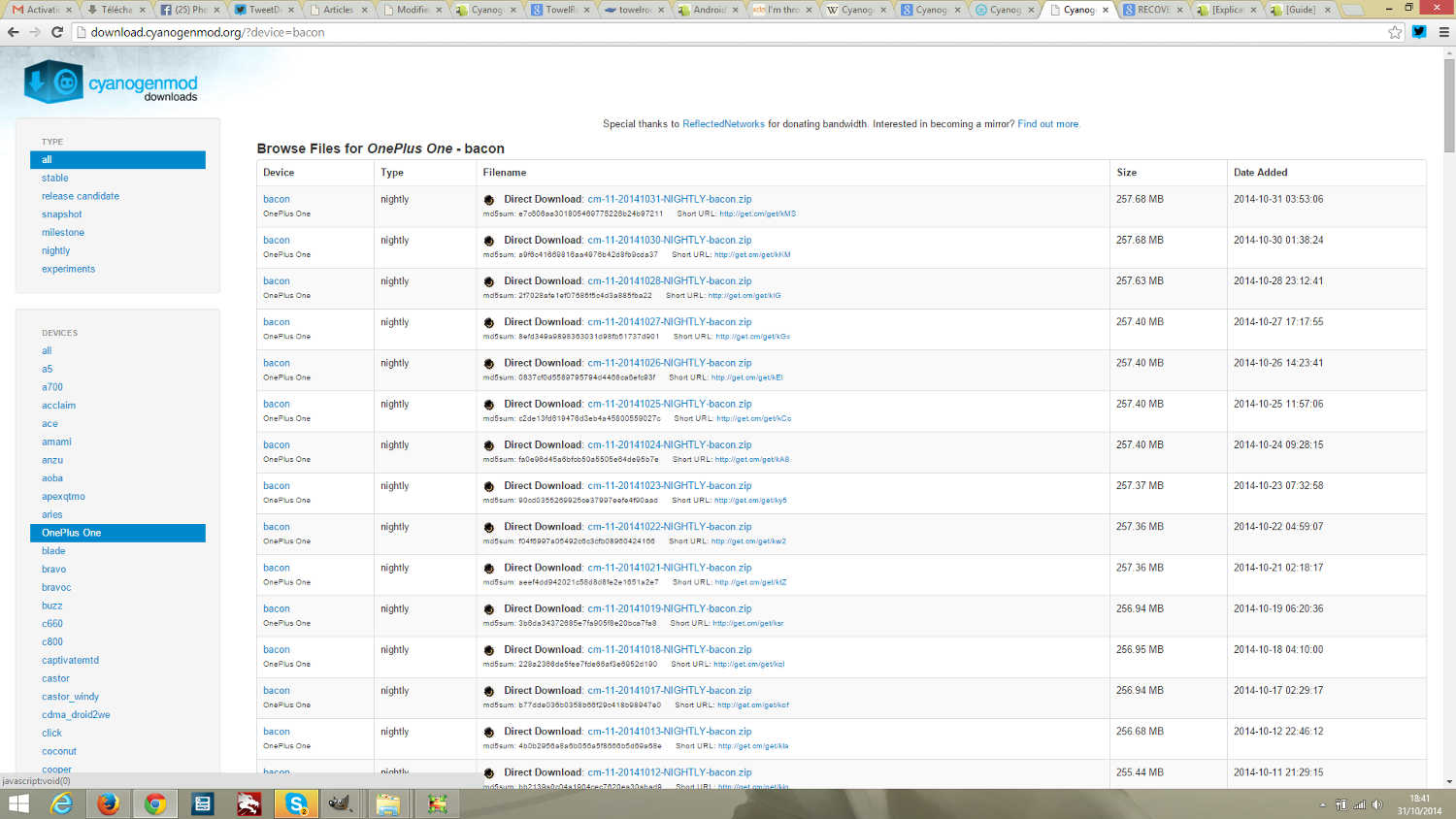
Task: Choose device 'a700' in Devices list
Action: [52, 387]
